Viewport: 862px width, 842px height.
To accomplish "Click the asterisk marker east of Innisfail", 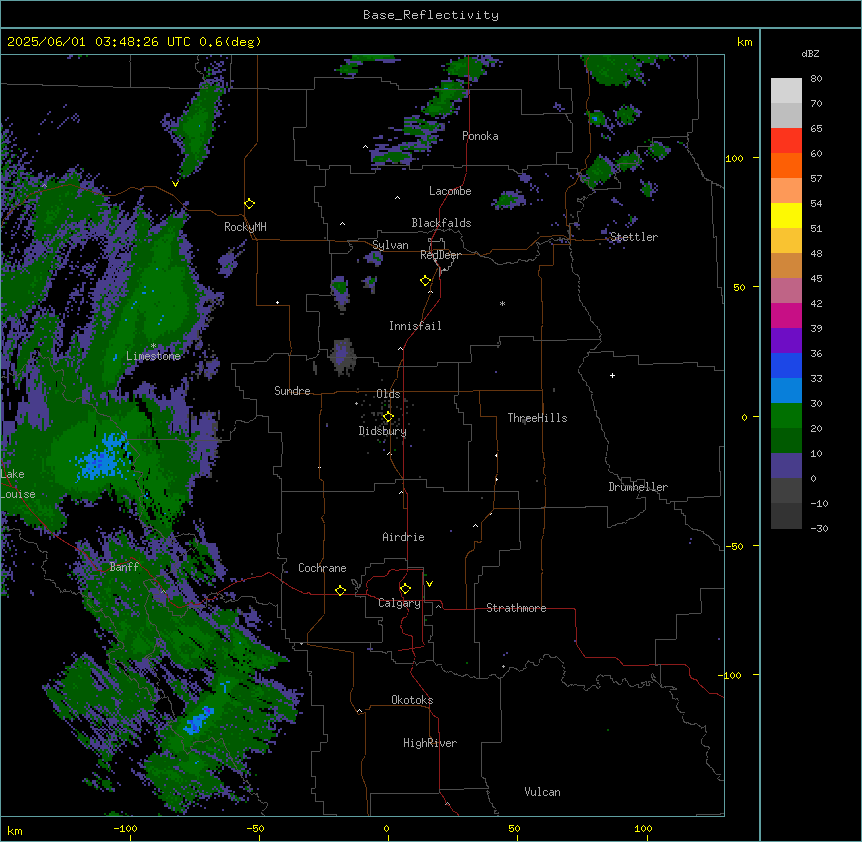I will point(502,303).
